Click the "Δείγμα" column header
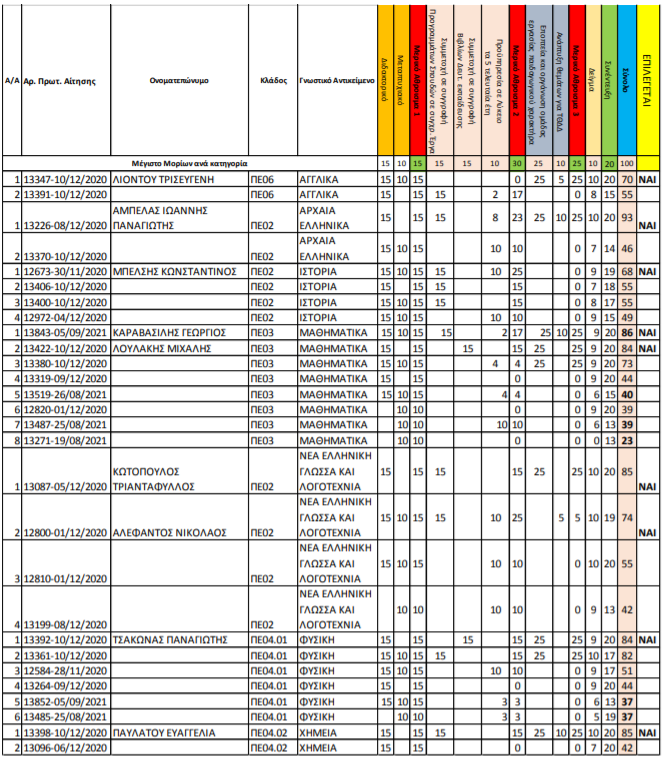The image size is (663, 757). tap(592, 81)
